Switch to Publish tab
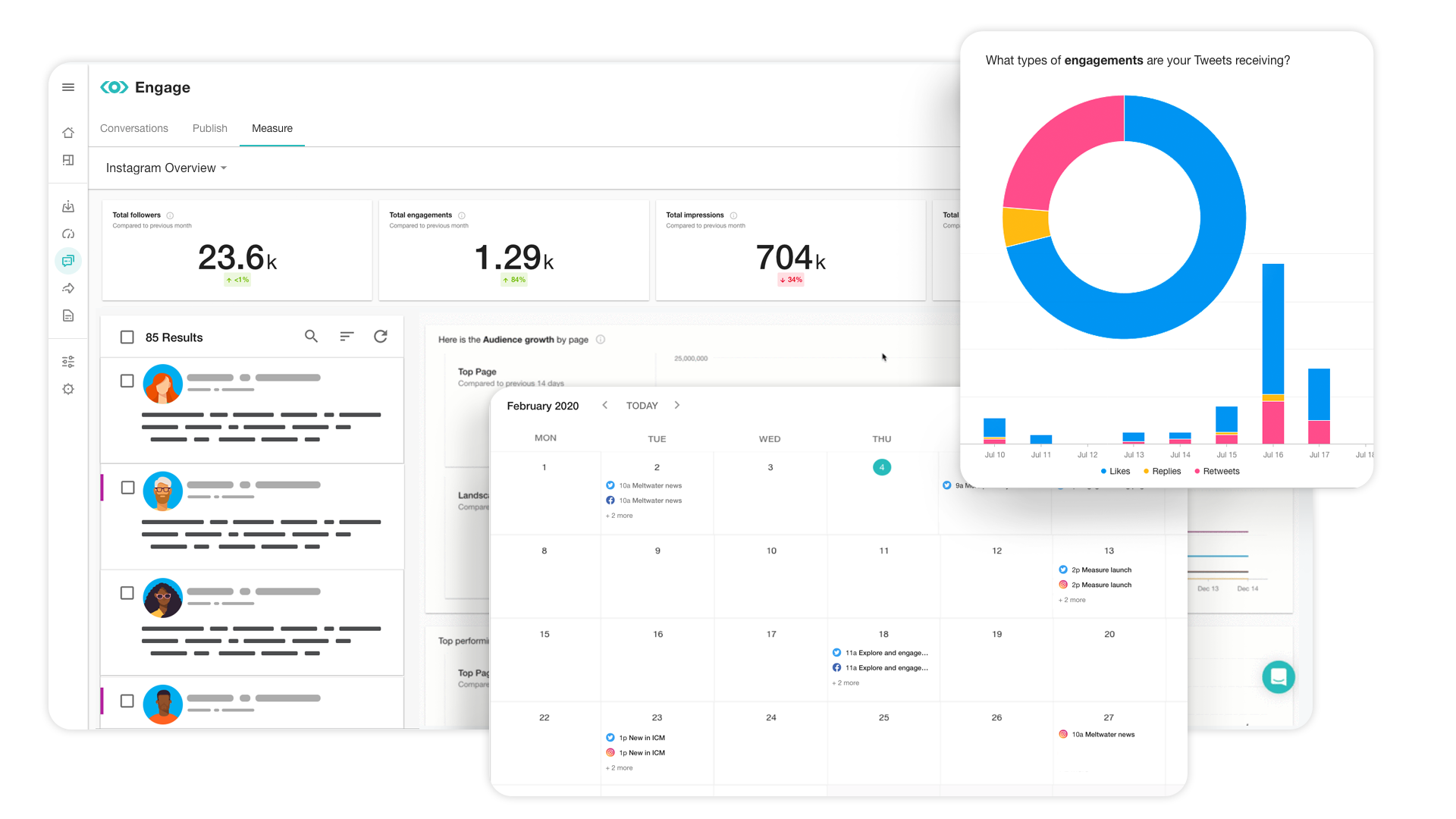The height and width of the screenshot is (819, 1456). (210, 128)
